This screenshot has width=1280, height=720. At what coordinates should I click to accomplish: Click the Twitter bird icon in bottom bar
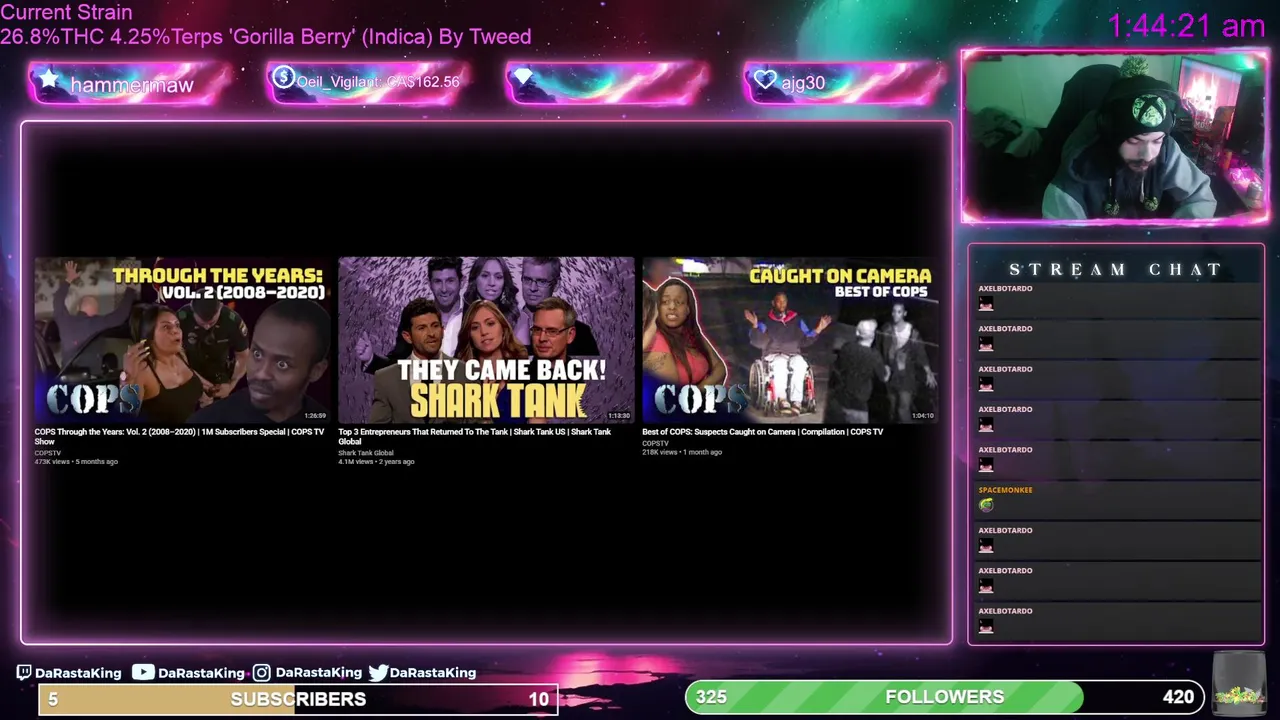tap(378, 673)
